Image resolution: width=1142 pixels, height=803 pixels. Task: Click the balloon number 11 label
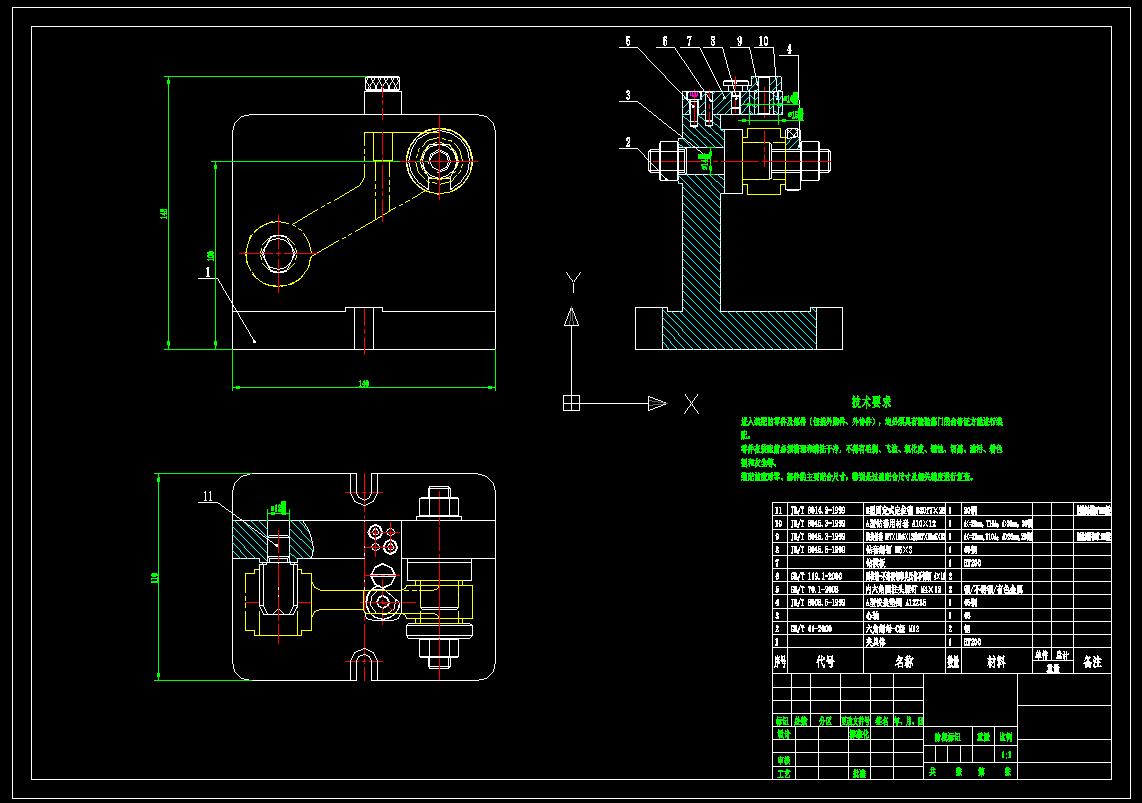click(x=208, y=497)
